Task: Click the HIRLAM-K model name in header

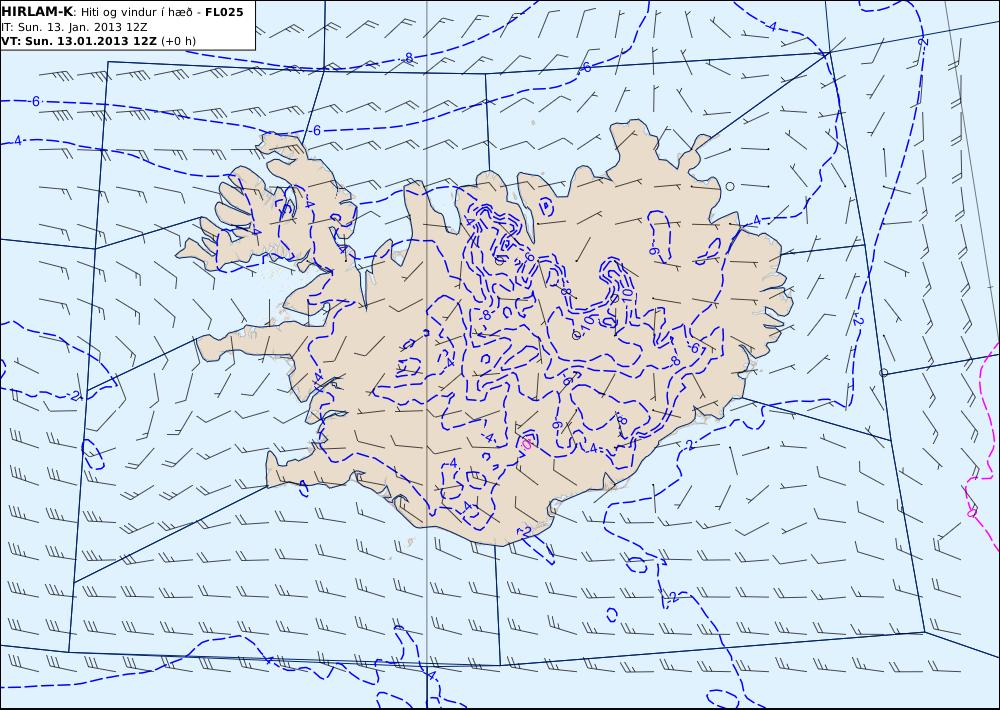Action: 37,11
